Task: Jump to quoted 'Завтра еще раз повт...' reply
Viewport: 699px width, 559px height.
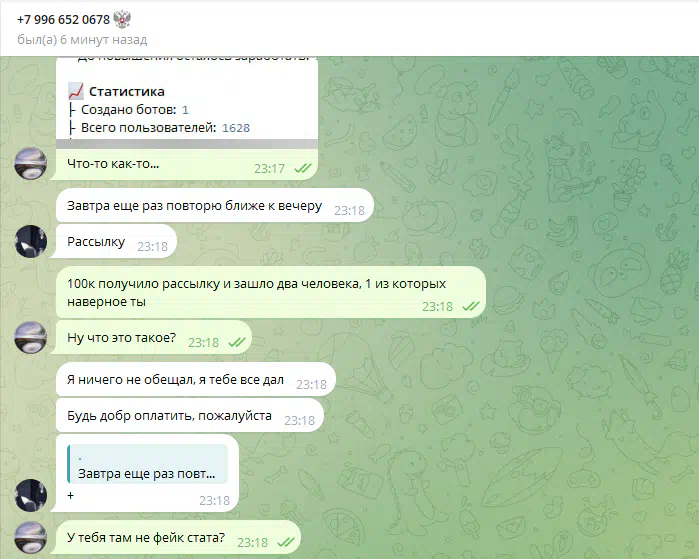Action: click(148, 464)
